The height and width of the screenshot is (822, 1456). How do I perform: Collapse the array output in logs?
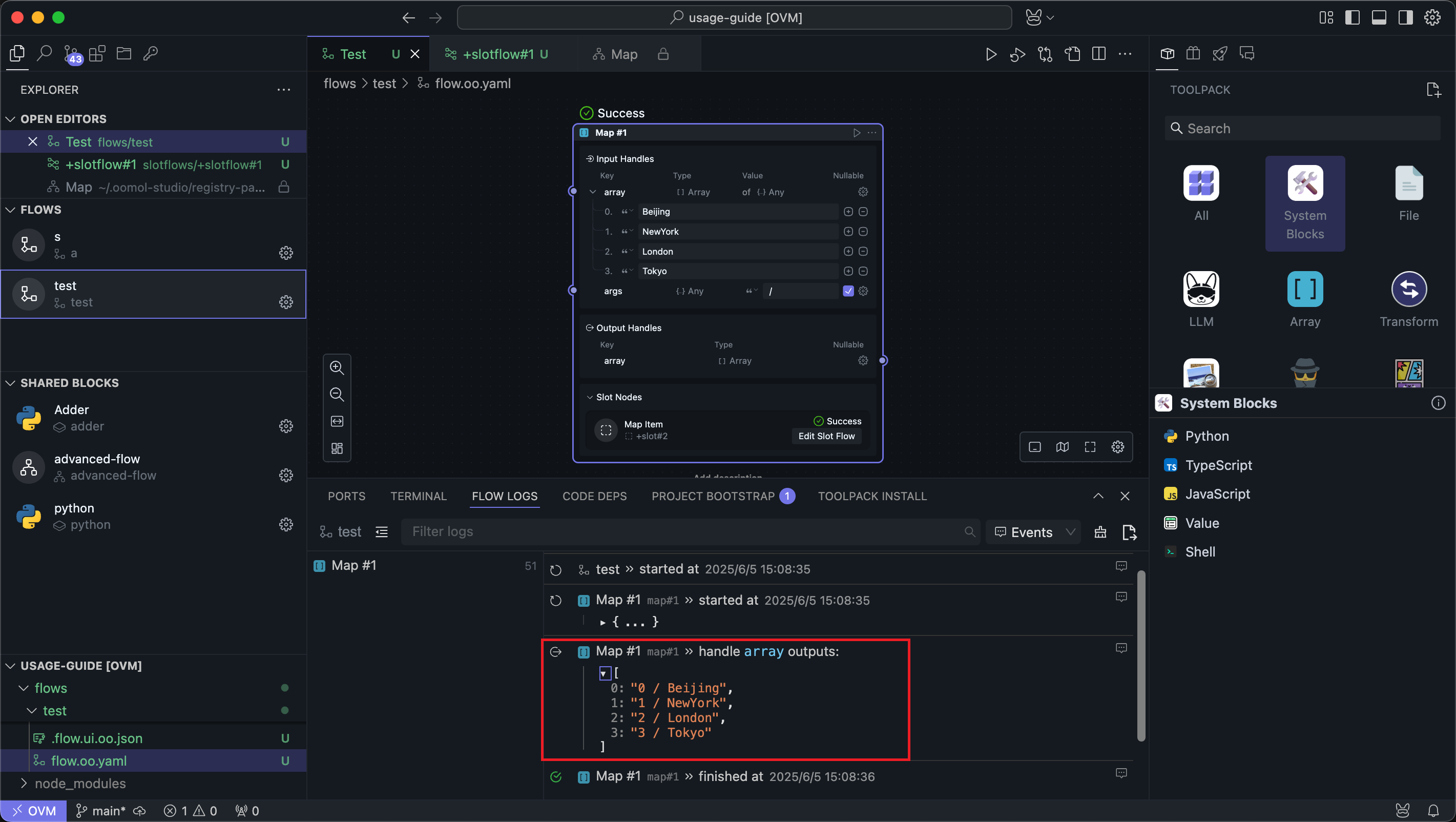pyautogui.click(x=604, y=673)
